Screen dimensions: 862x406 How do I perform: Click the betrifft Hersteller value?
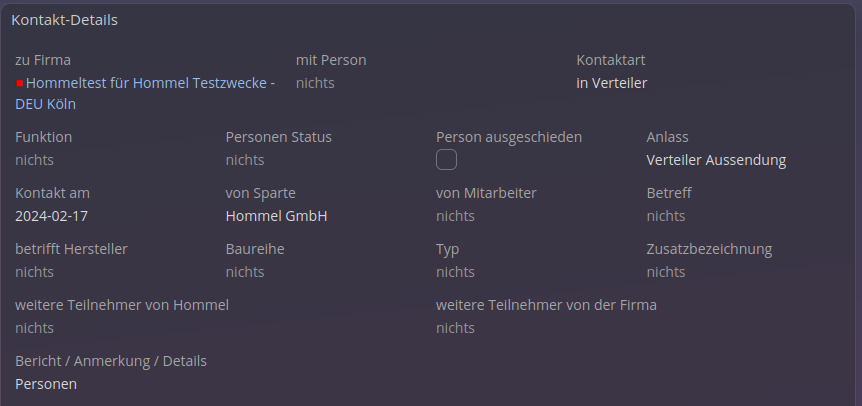tap(35, 272)
